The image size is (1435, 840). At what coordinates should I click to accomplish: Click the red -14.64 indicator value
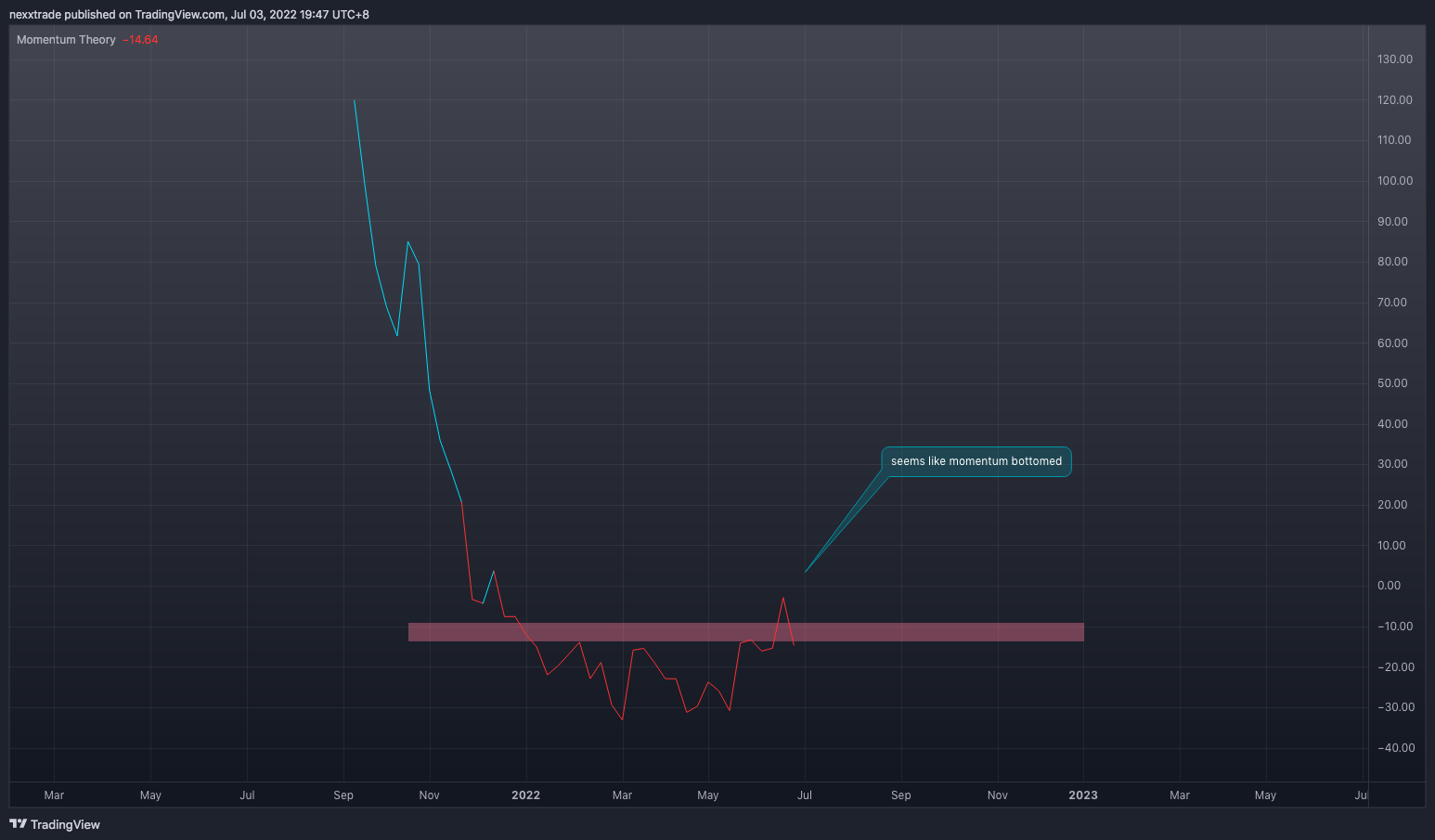coord(140,40)
